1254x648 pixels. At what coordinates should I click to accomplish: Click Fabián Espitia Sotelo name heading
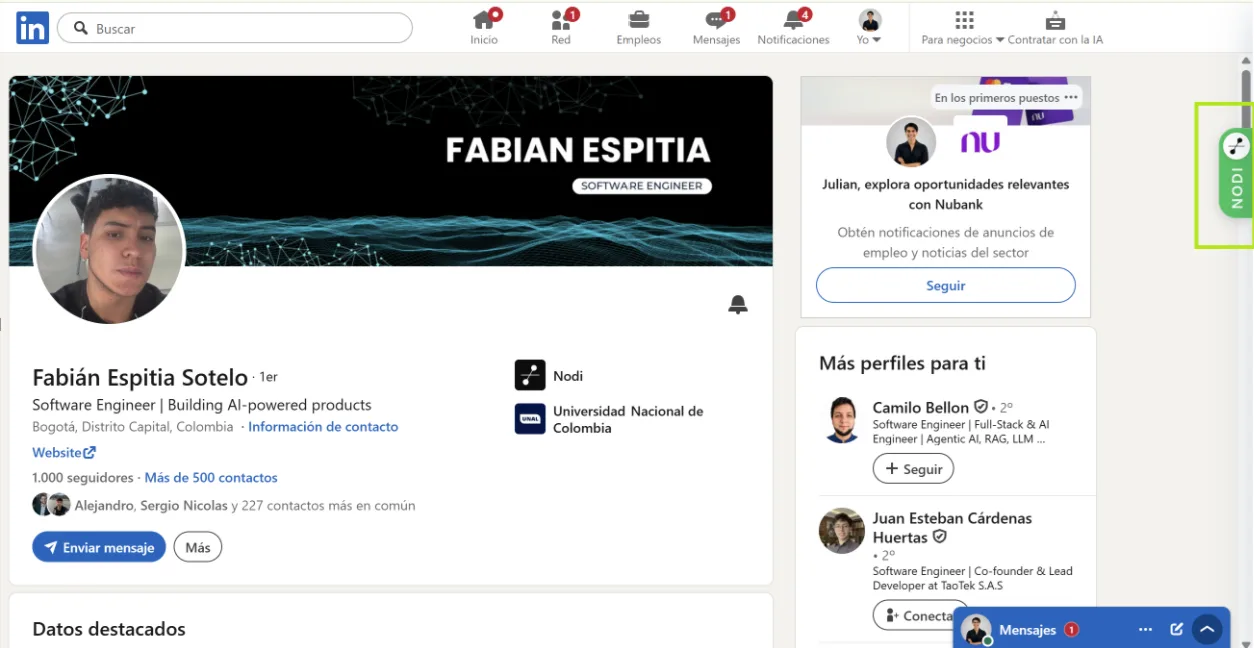point(140,378)
